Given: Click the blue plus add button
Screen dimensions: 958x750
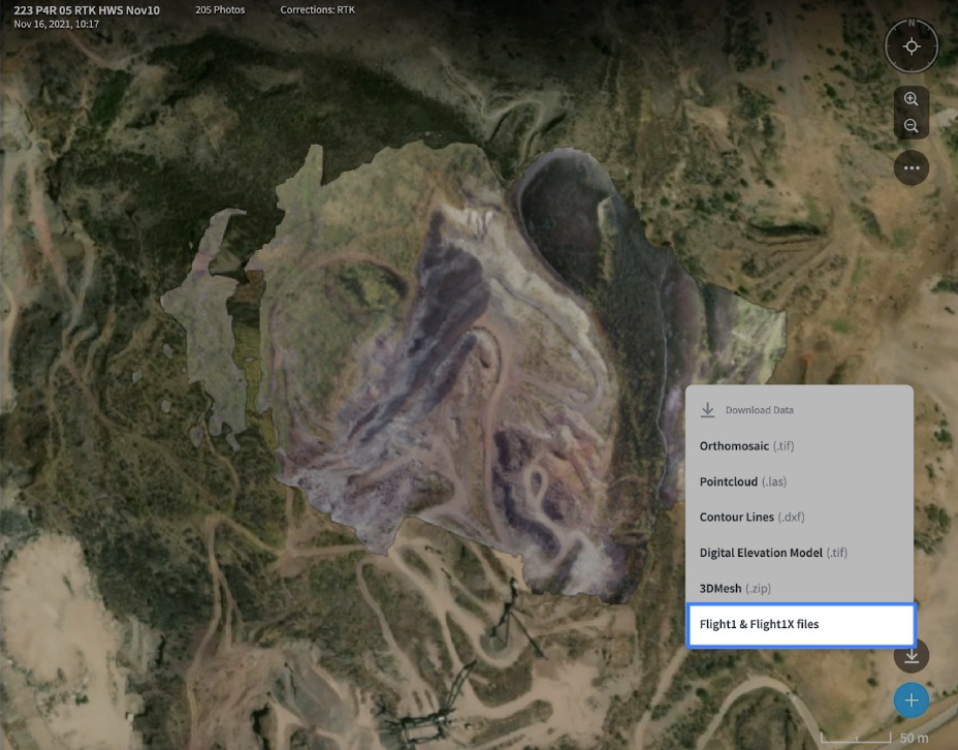Looking at the screenshot, I should (x=911, y=700).
